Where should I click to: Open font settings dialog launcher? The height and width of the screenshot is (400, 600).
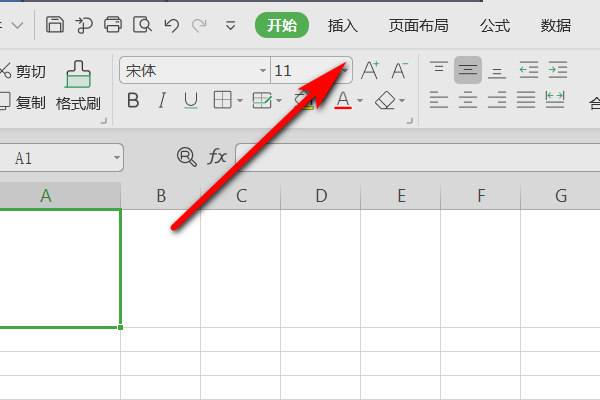coord(410,121)
